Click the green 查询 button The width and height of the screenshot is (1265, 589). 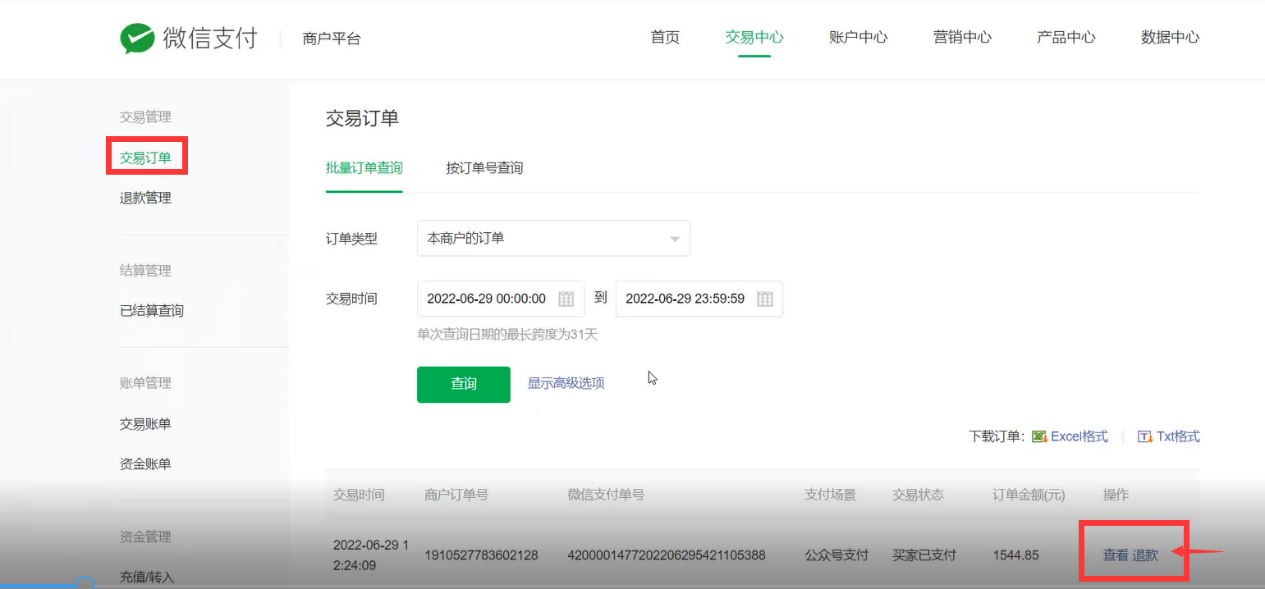tap(463, 384)
